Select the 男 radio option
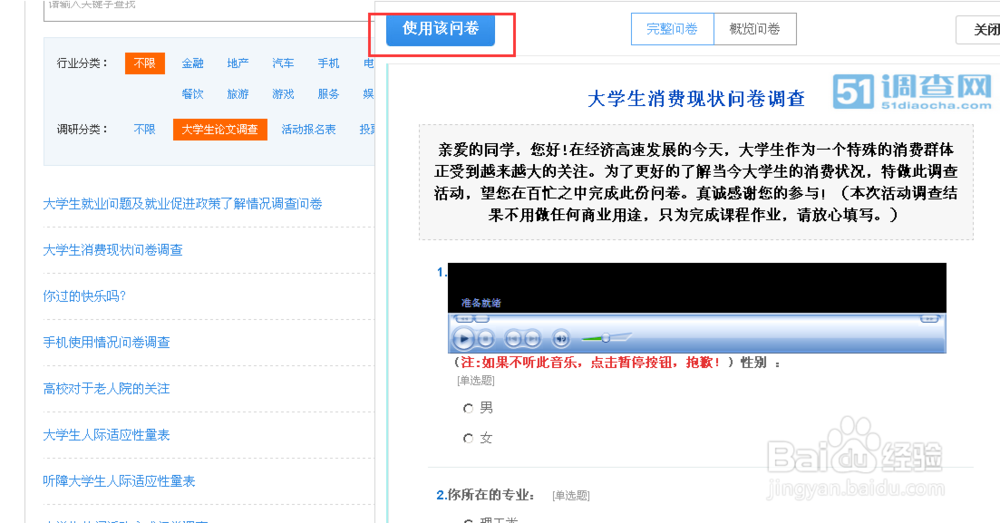The width and height of the screenshot is (1000, 523). coord(468,408)
